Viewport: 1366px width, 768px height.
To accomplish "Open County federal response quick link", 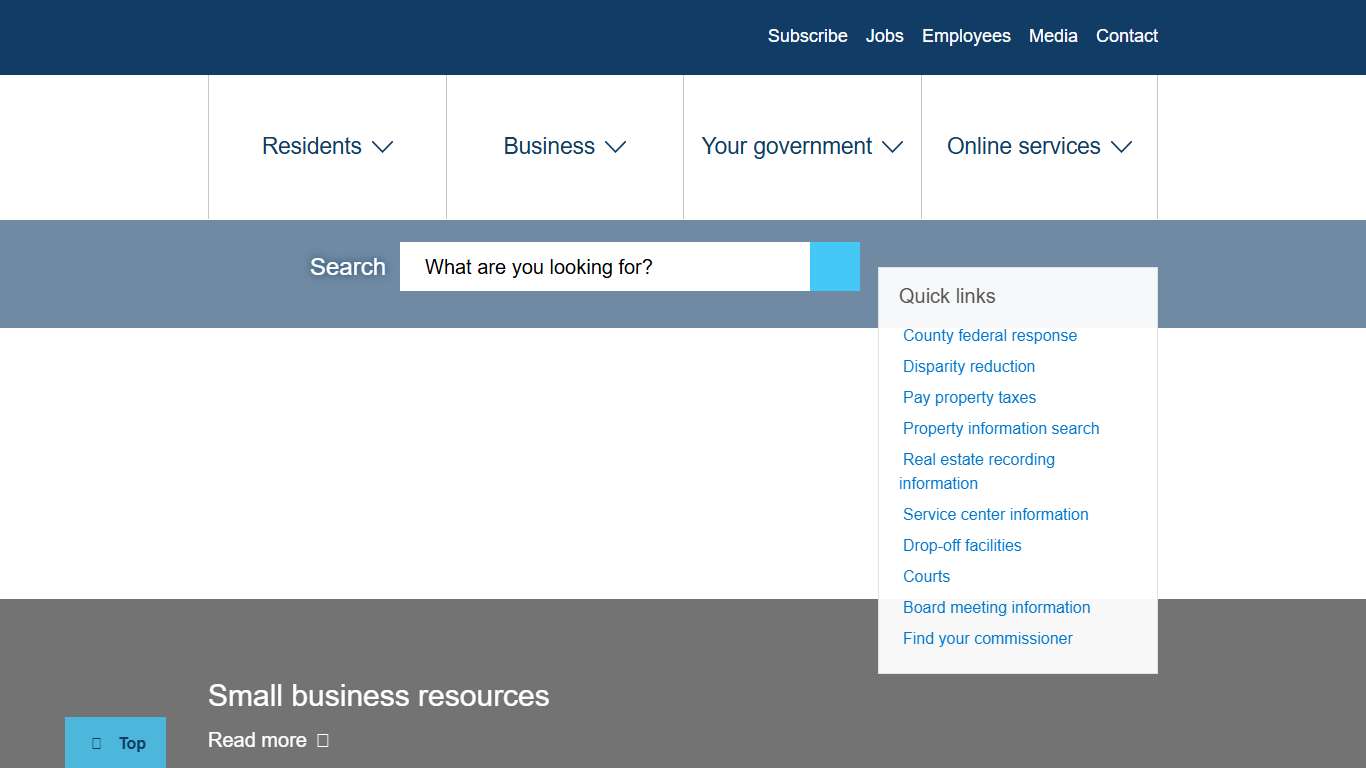I will pyautogui.click(x=989, y=335).
